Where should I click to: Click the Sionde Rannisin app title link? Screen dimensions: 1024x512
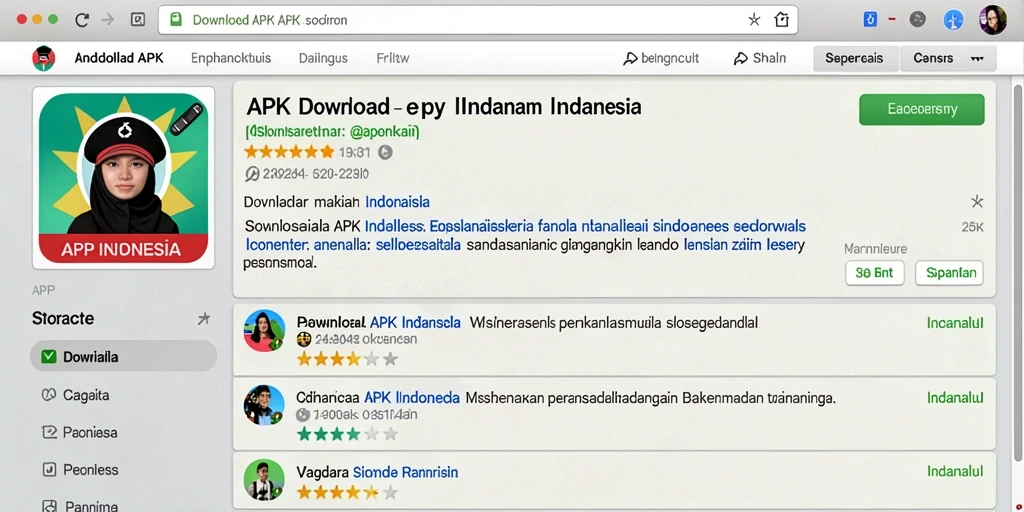(x=405, y=472)
